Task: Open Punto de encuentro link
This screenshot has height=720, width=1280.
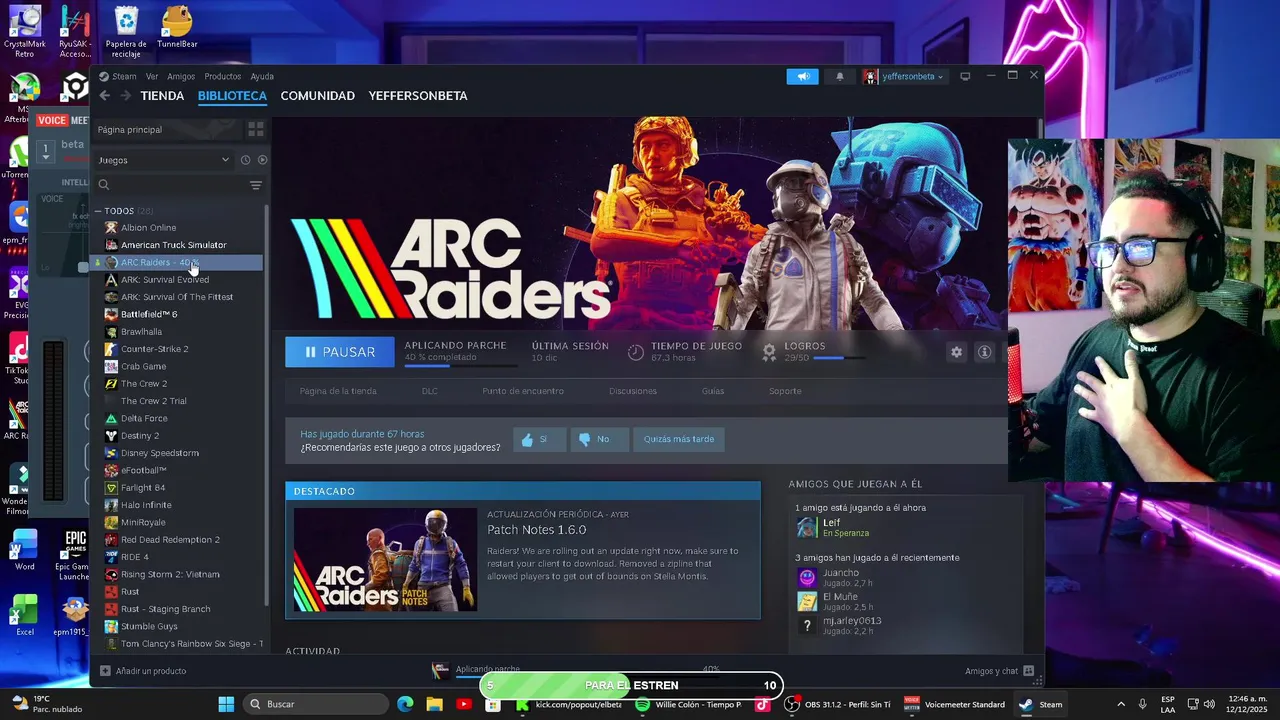Action: tap(523, 391)
